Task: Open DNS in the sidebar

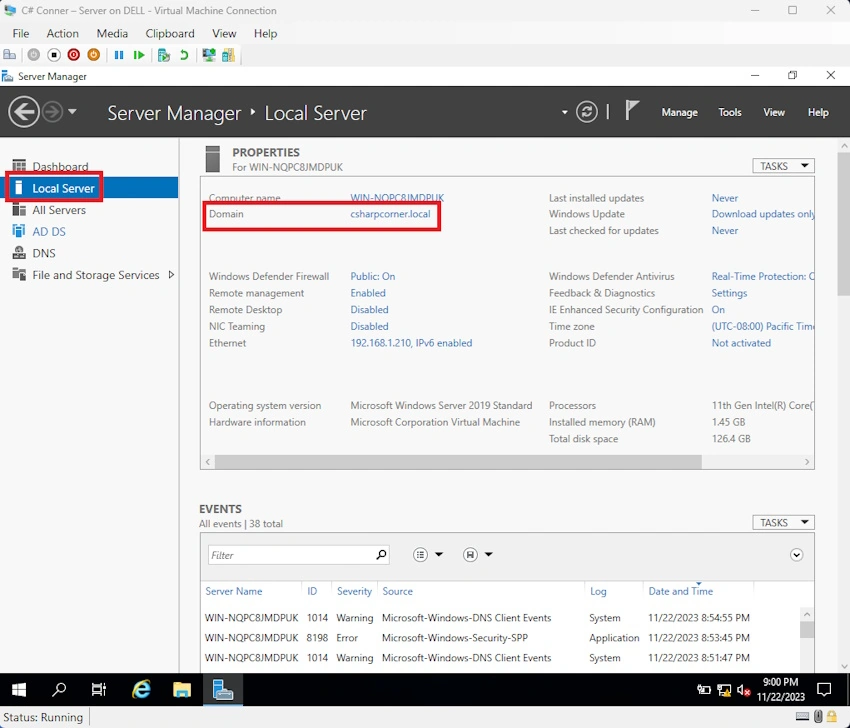Action: click(43, 253)
